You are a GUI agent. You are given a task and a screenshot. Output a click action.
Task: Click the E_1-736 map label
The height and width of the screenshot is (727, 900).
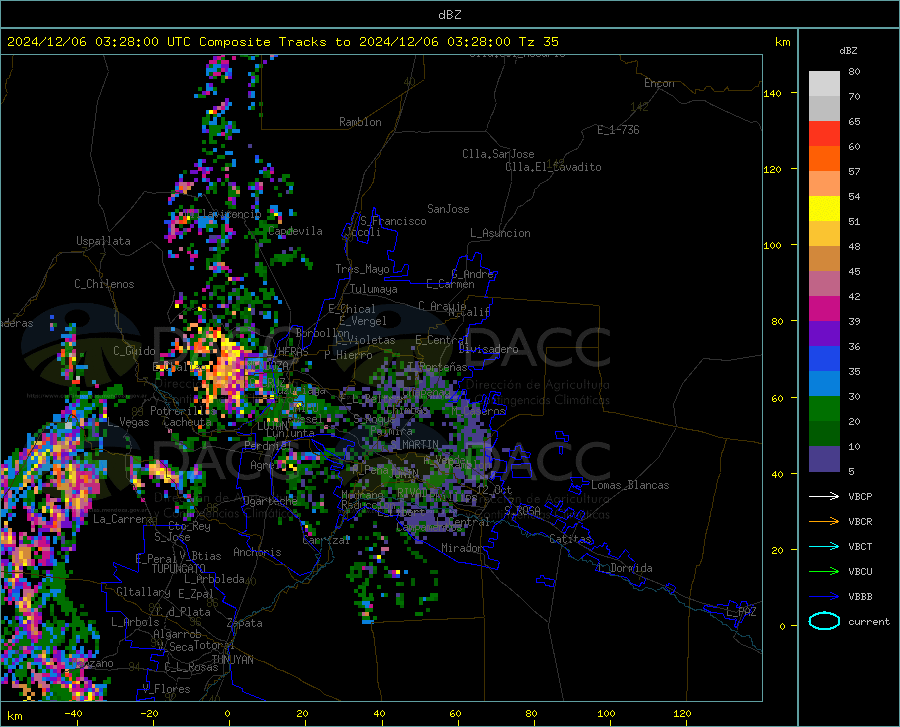point(618,130)
